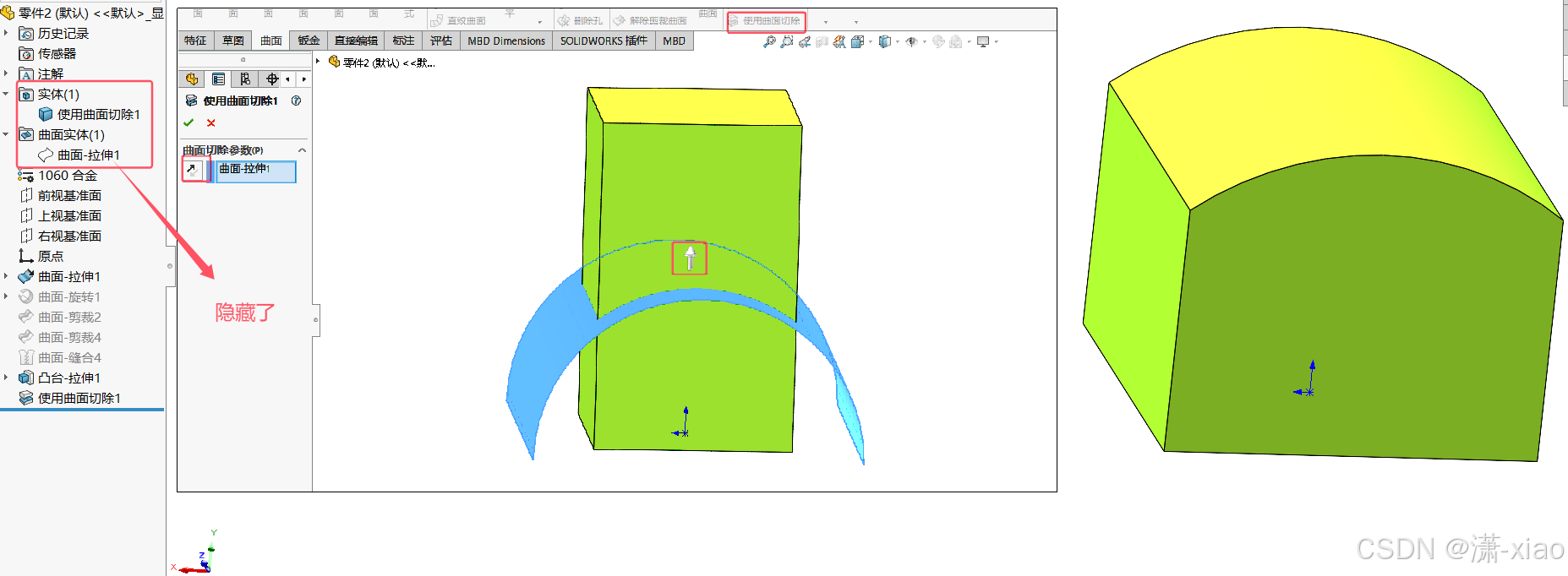
Task: Open the Hide/Show Items eye dropdown
Action: click(915, 41)
